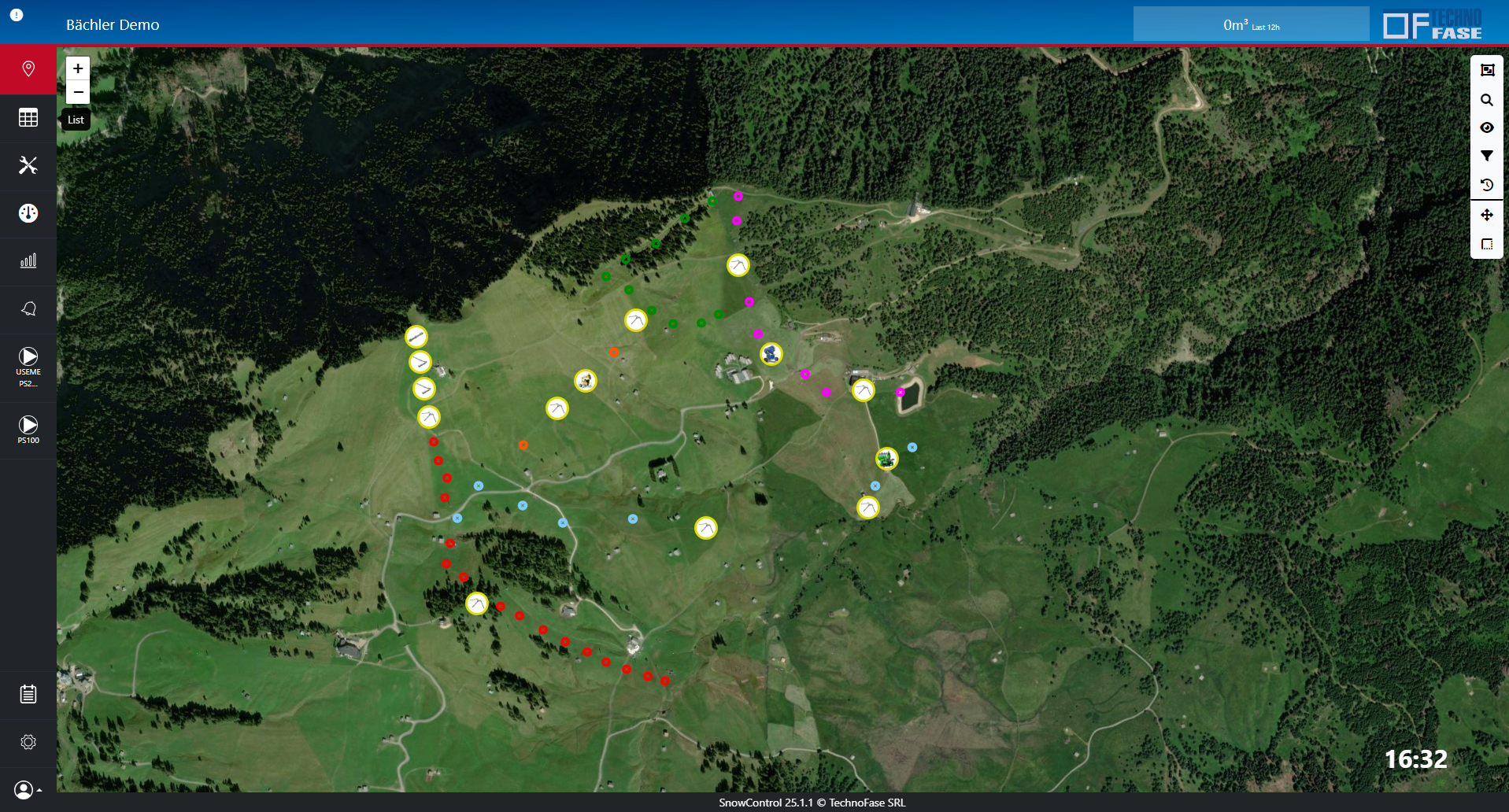The height and width of the screenshot is (812, 1509).
Task: Open the gauge dashboard in sidebar
Action: click(x=28, y=213)
